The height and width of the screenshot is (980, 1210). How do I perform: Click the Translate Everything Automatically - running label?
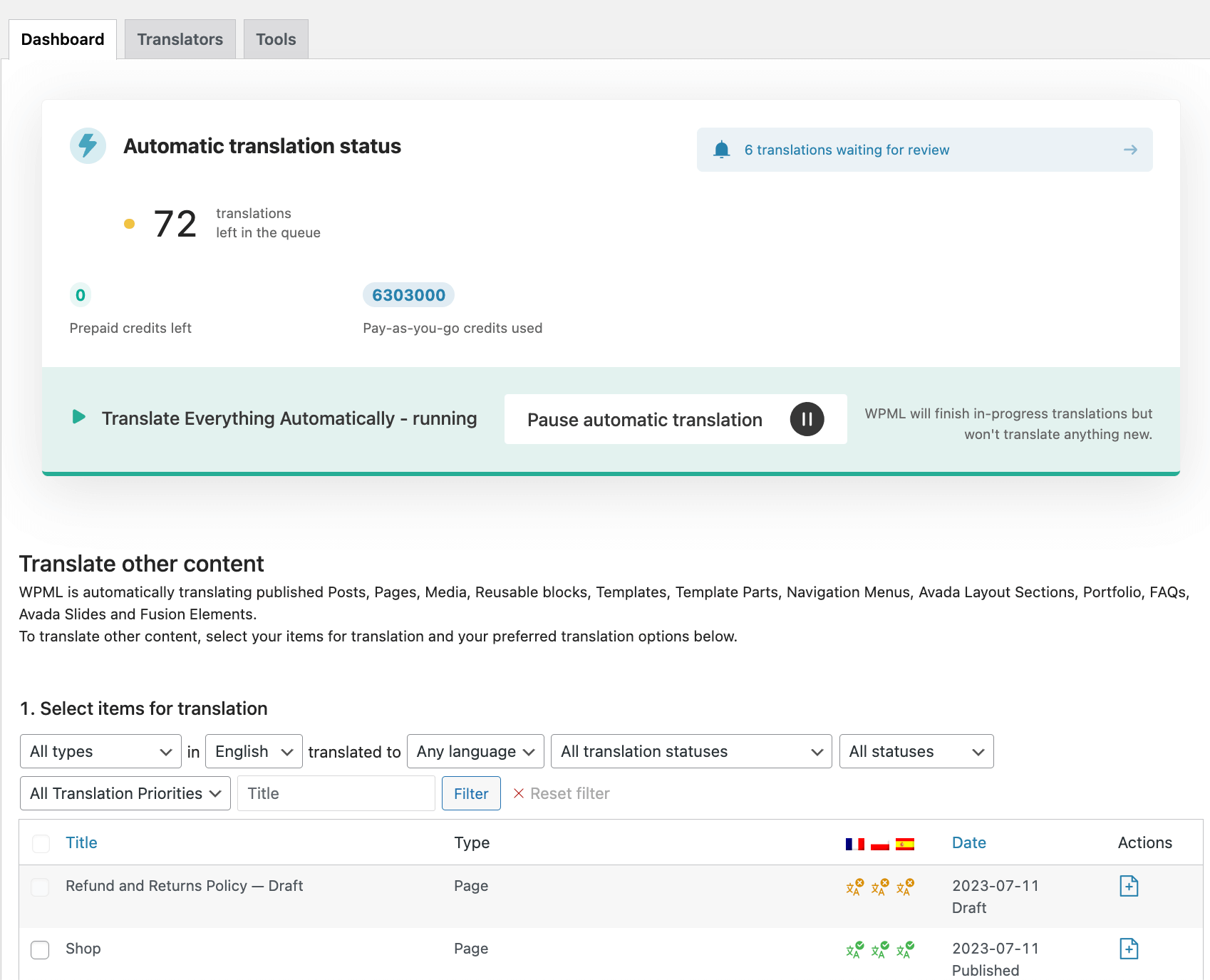[x=289, y=418]
